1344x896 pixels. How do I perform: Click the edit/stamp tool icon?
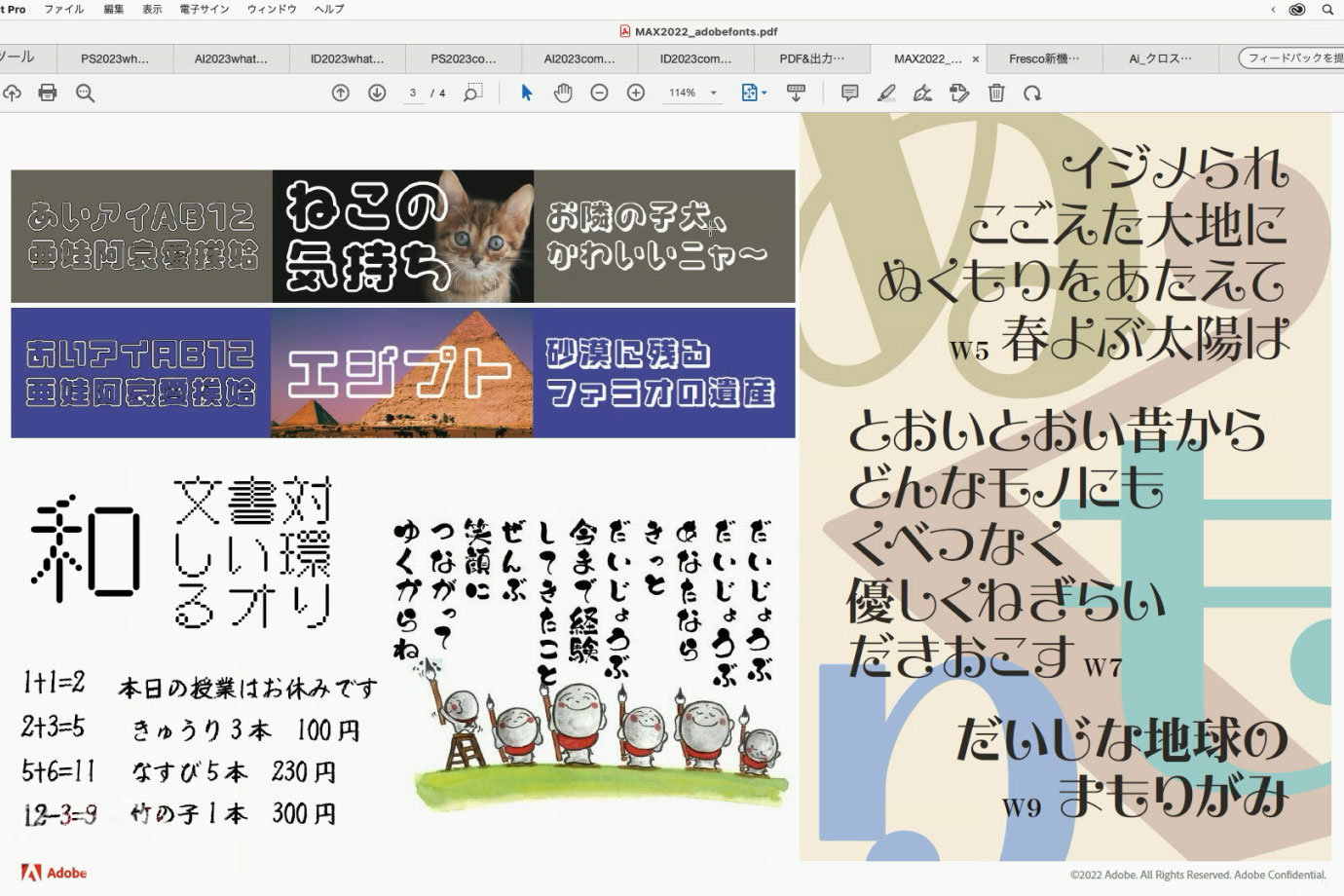pos(959,93)
